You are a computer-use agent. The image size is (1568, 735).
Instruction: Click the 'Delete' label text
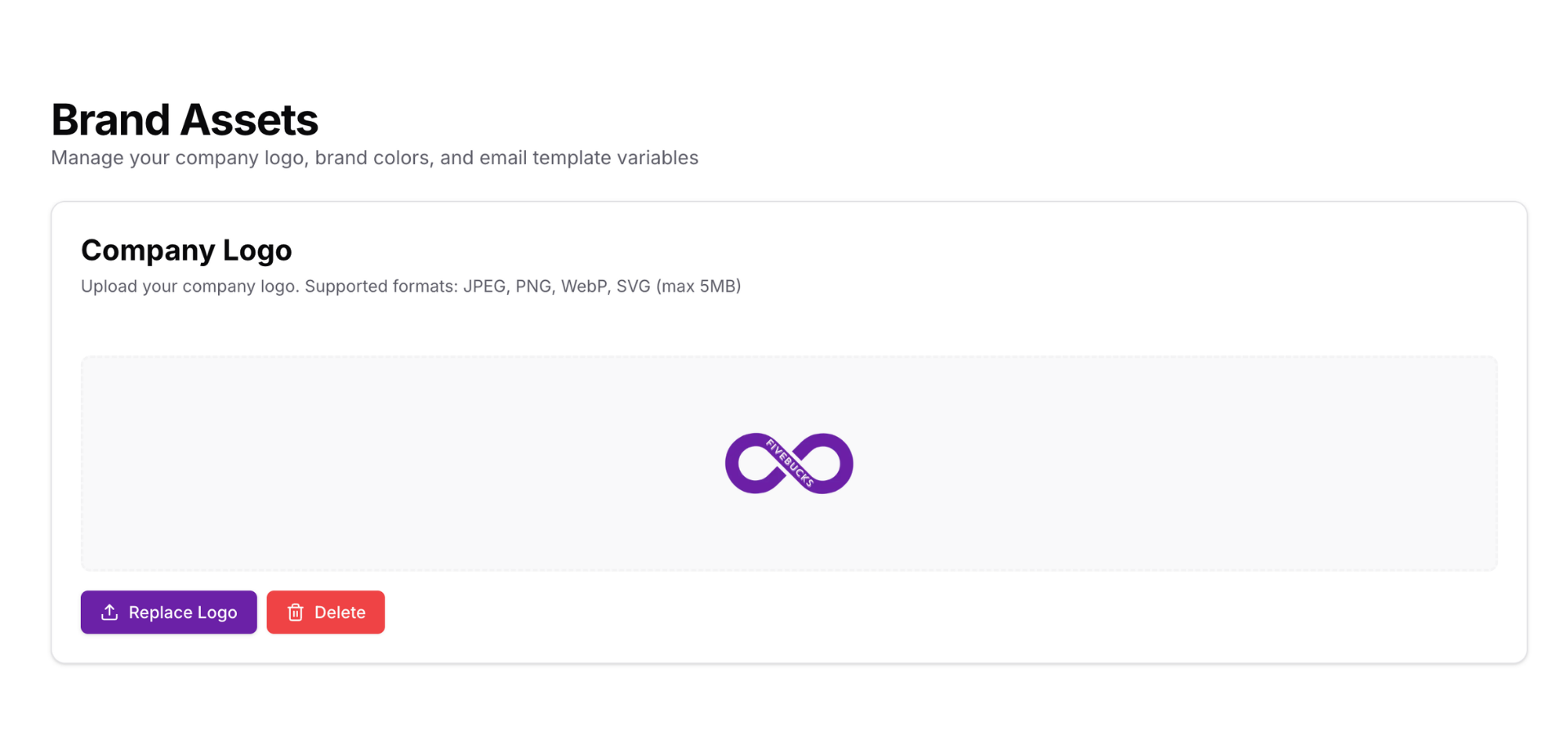click(341, 612)
